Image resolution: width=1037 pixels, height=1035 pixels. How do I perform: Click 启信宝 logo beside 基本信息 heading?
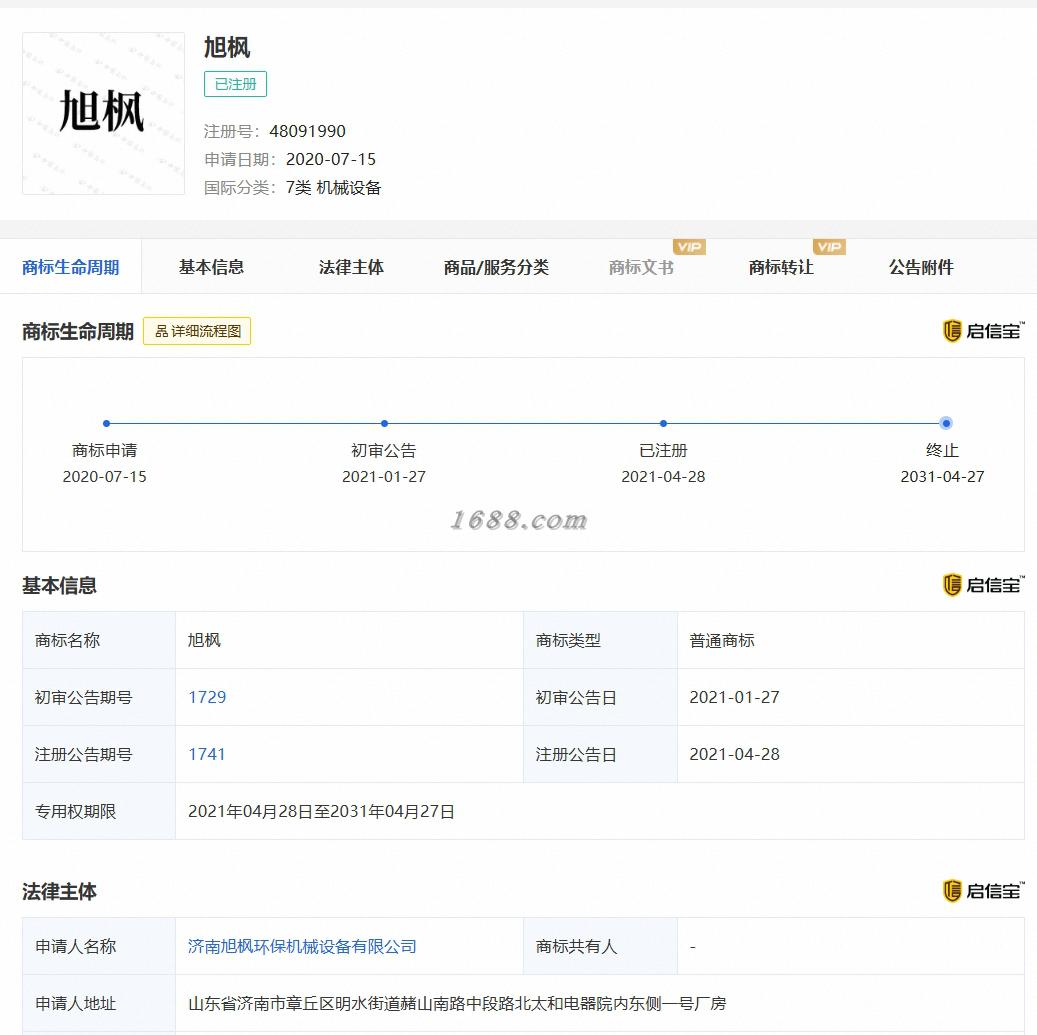(983, 585)
